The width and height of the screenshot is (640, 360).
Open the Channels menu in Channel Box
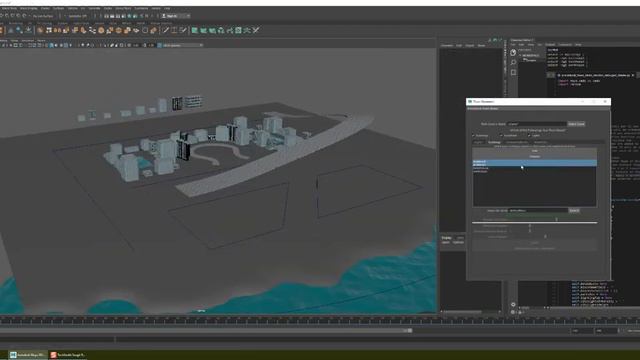(x=447, y=45)
